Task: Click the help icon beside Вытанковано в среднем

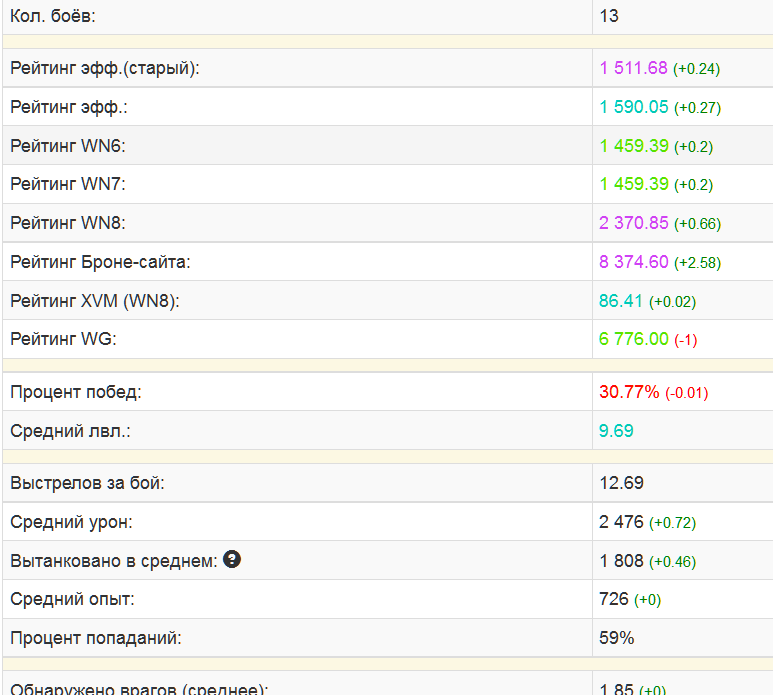Action: tap(232, 559)
